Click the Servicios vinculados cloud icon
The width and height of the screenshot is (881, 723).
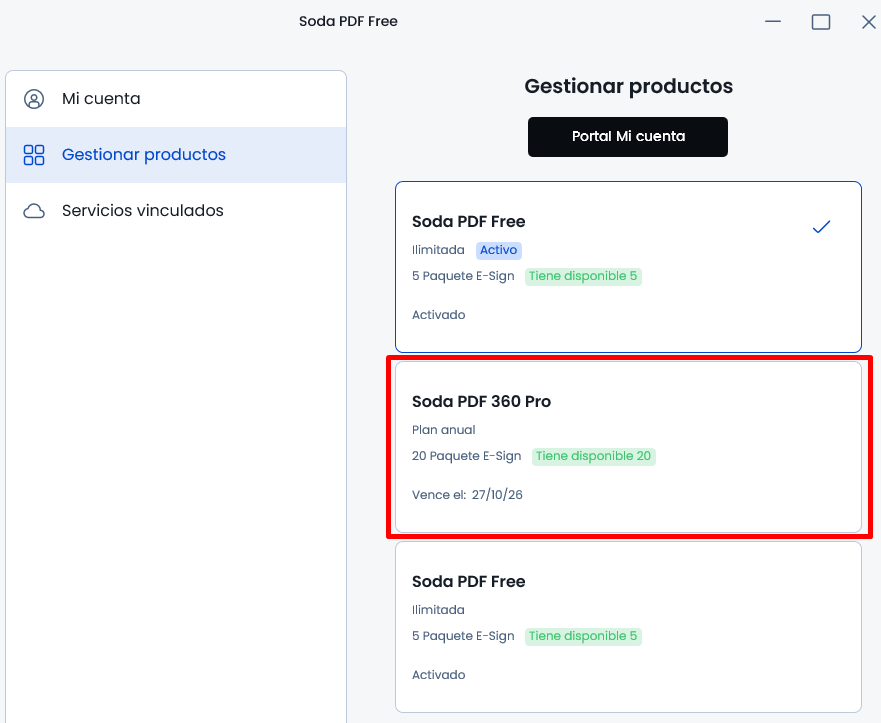[34, 211]
